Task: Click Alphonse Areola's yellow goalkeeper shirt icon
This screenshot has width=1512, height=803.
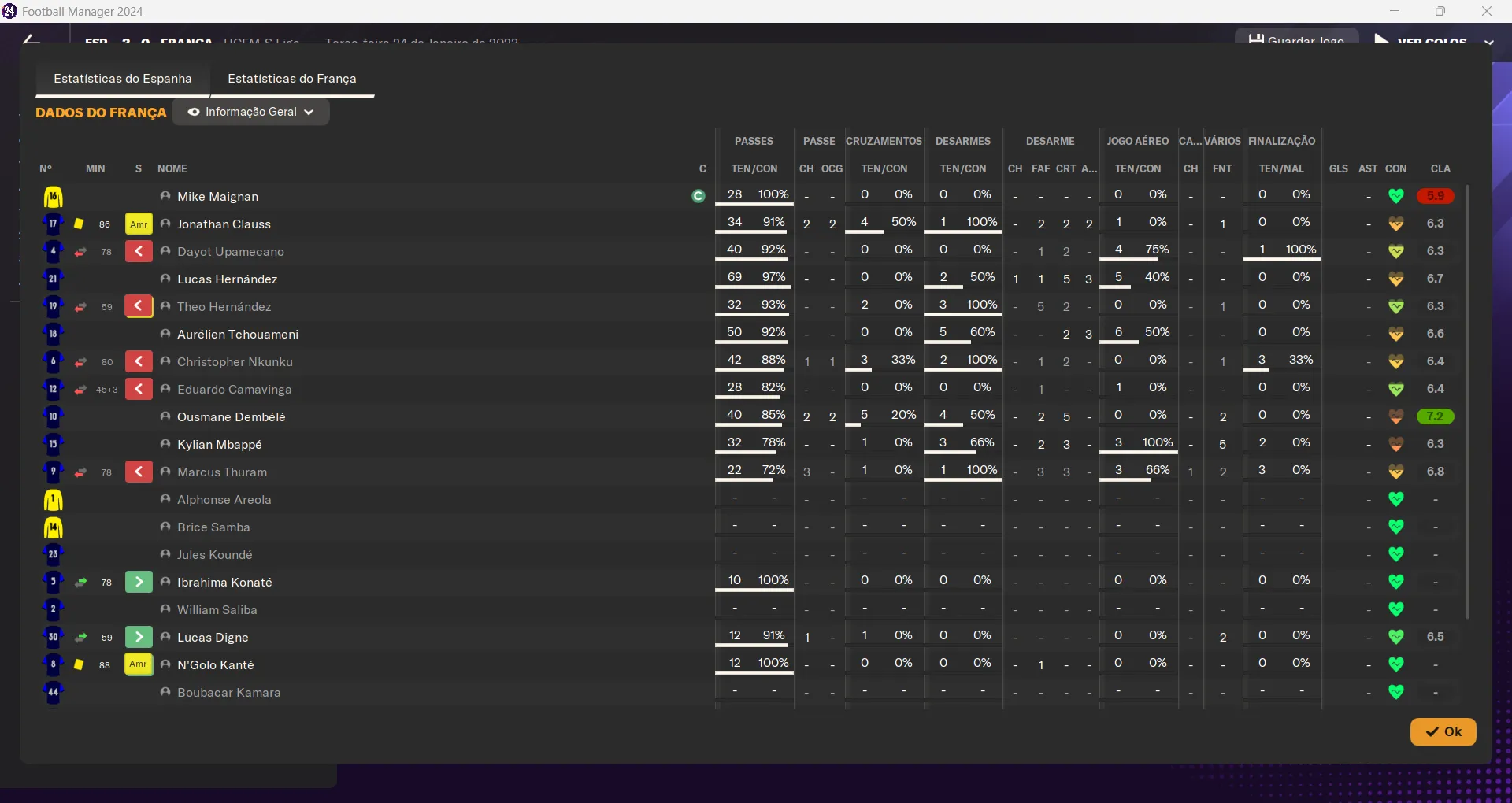Action: pyautogui.click(x=53, y=500)
